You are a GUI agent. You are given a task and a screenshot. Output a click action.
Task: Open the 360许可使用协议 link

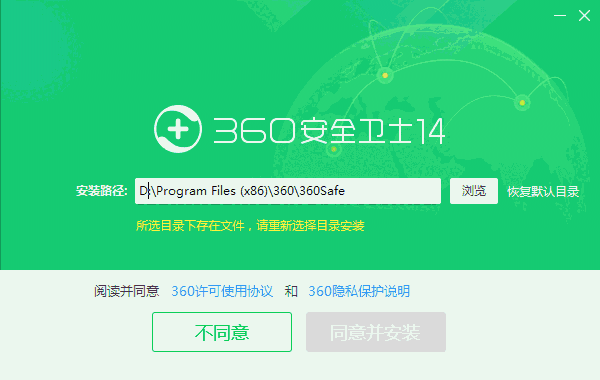pos(222,291)
